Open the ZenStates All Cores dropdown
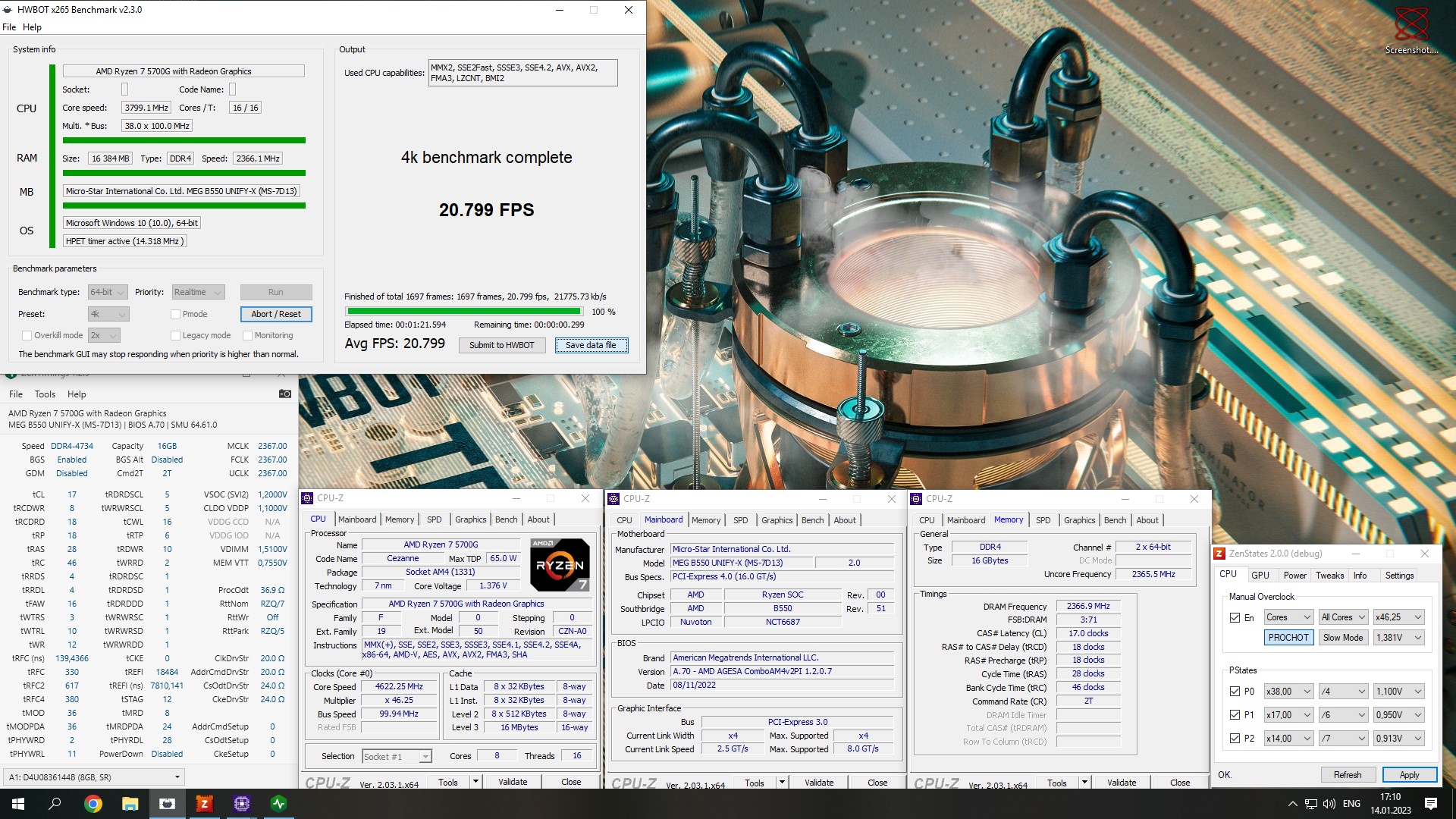The width and height of the screenshot is (1456, 819). pos(1343,617)
